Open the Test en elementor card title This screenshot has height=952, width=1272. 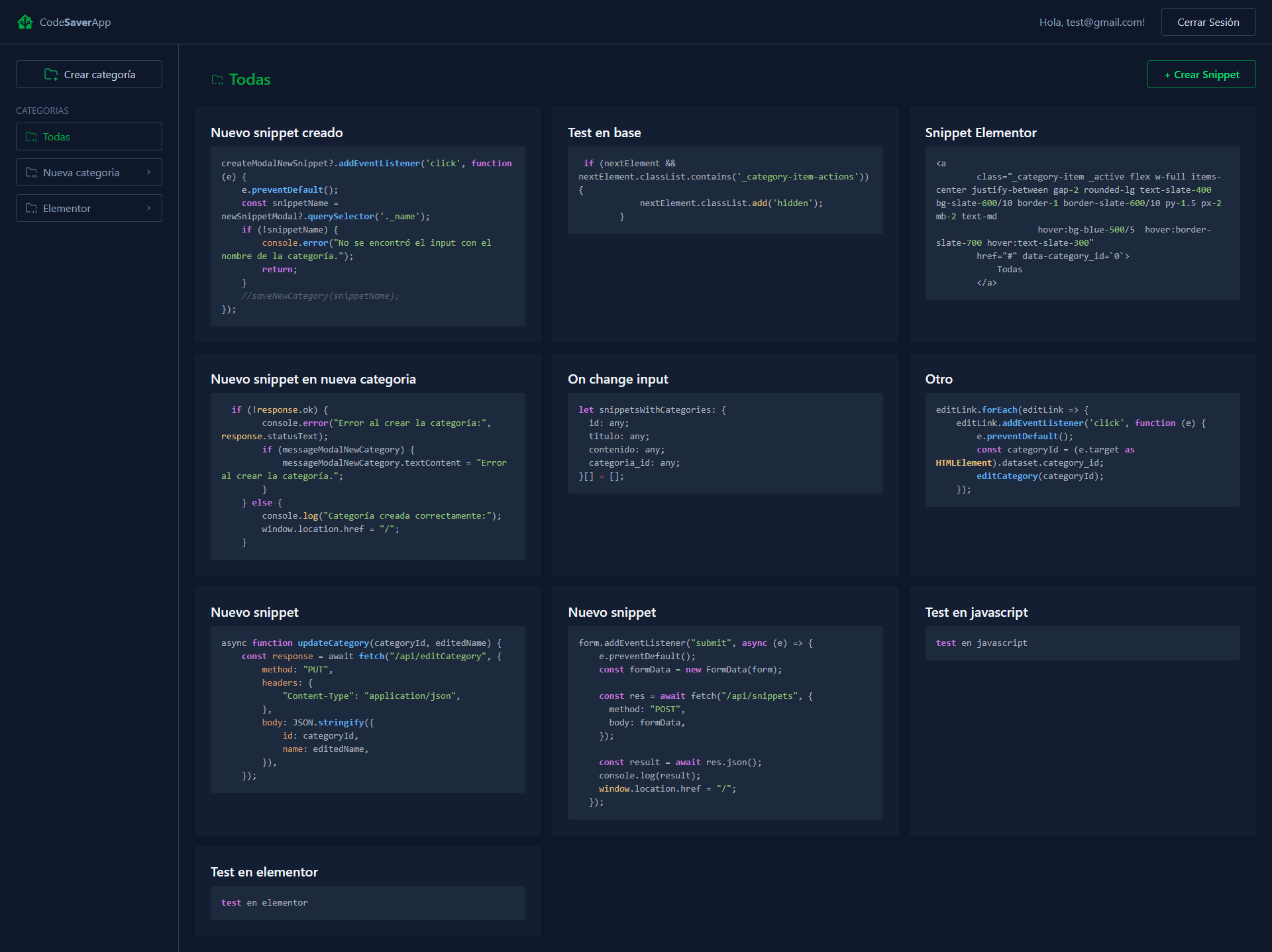click(x=264, y=872)
